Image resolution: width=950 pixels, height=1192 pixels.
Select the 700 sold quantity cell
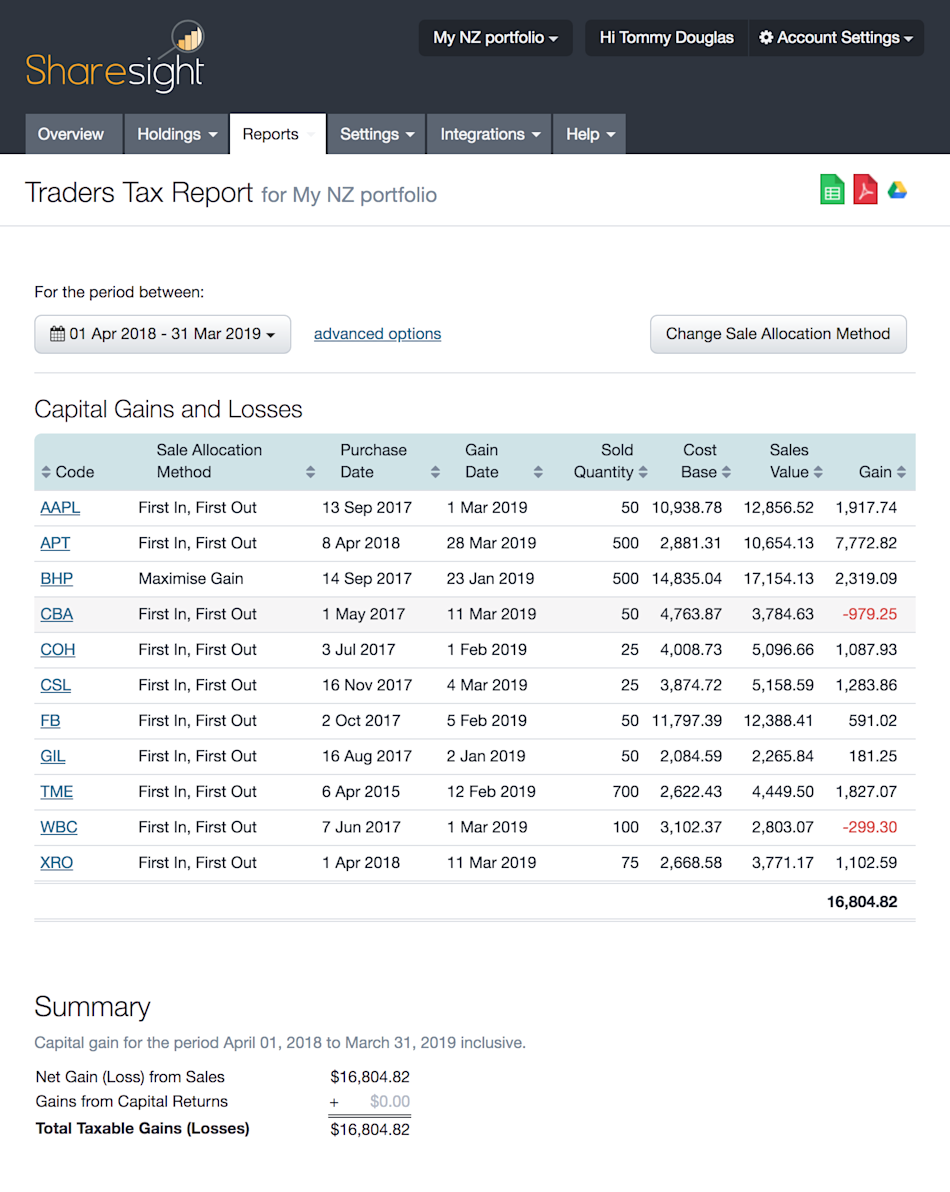pyautogui.click(x=625, y=791)
